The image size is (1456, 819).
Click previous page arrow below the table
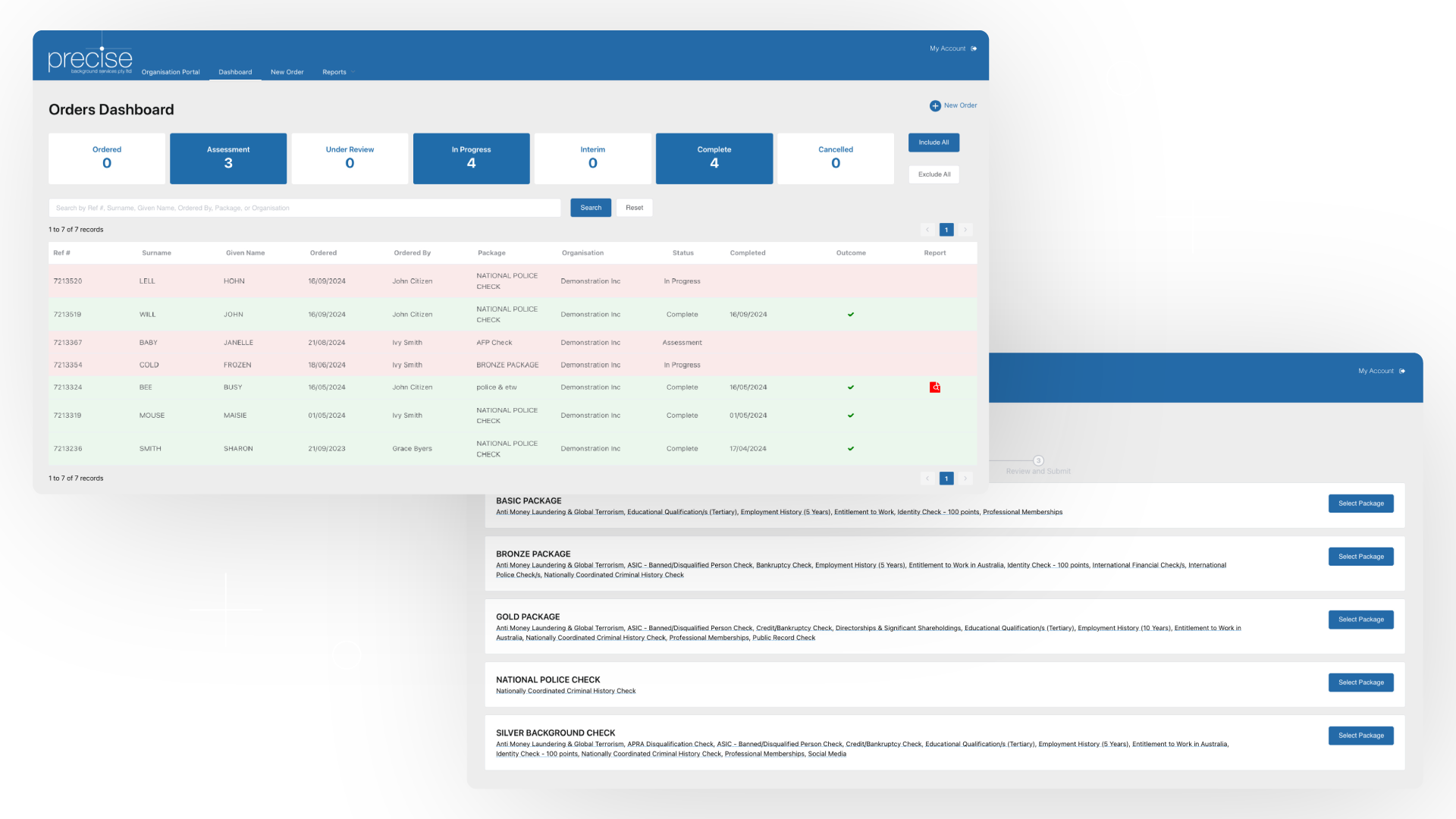(x=927, y=479)
